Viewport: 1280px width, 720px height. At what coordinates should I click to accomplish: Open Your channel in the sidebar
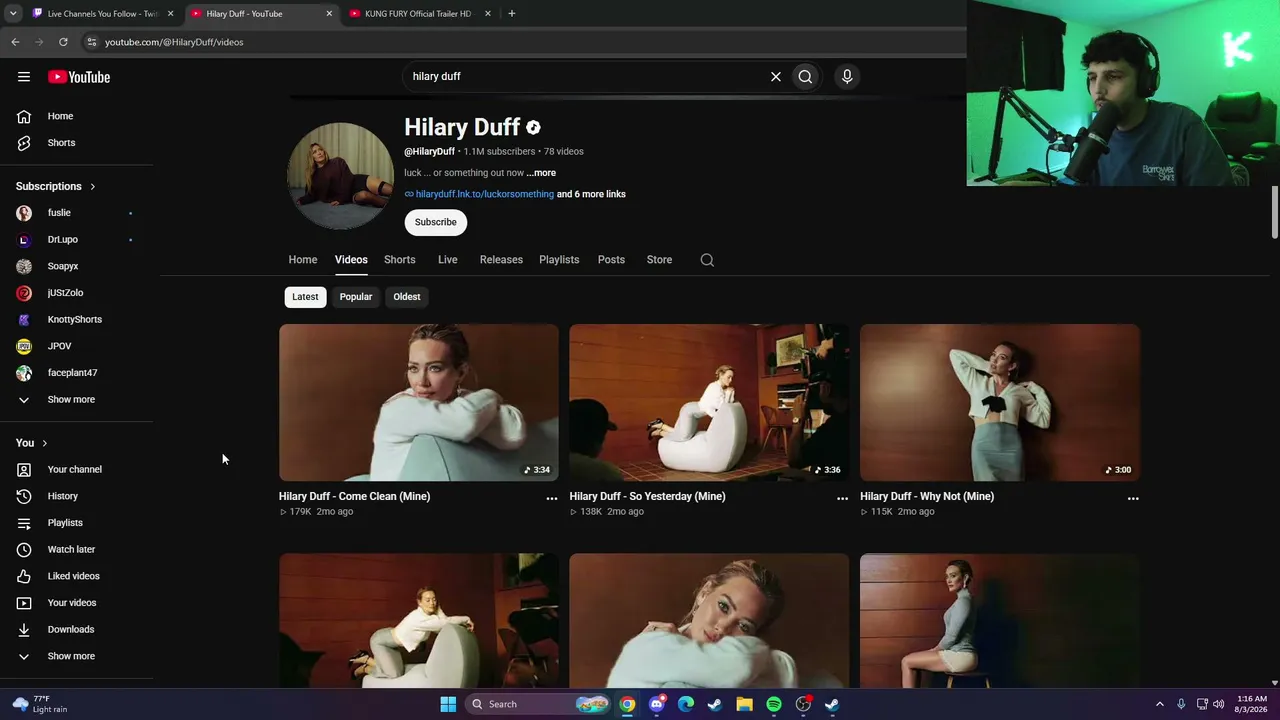pos(76,470)
